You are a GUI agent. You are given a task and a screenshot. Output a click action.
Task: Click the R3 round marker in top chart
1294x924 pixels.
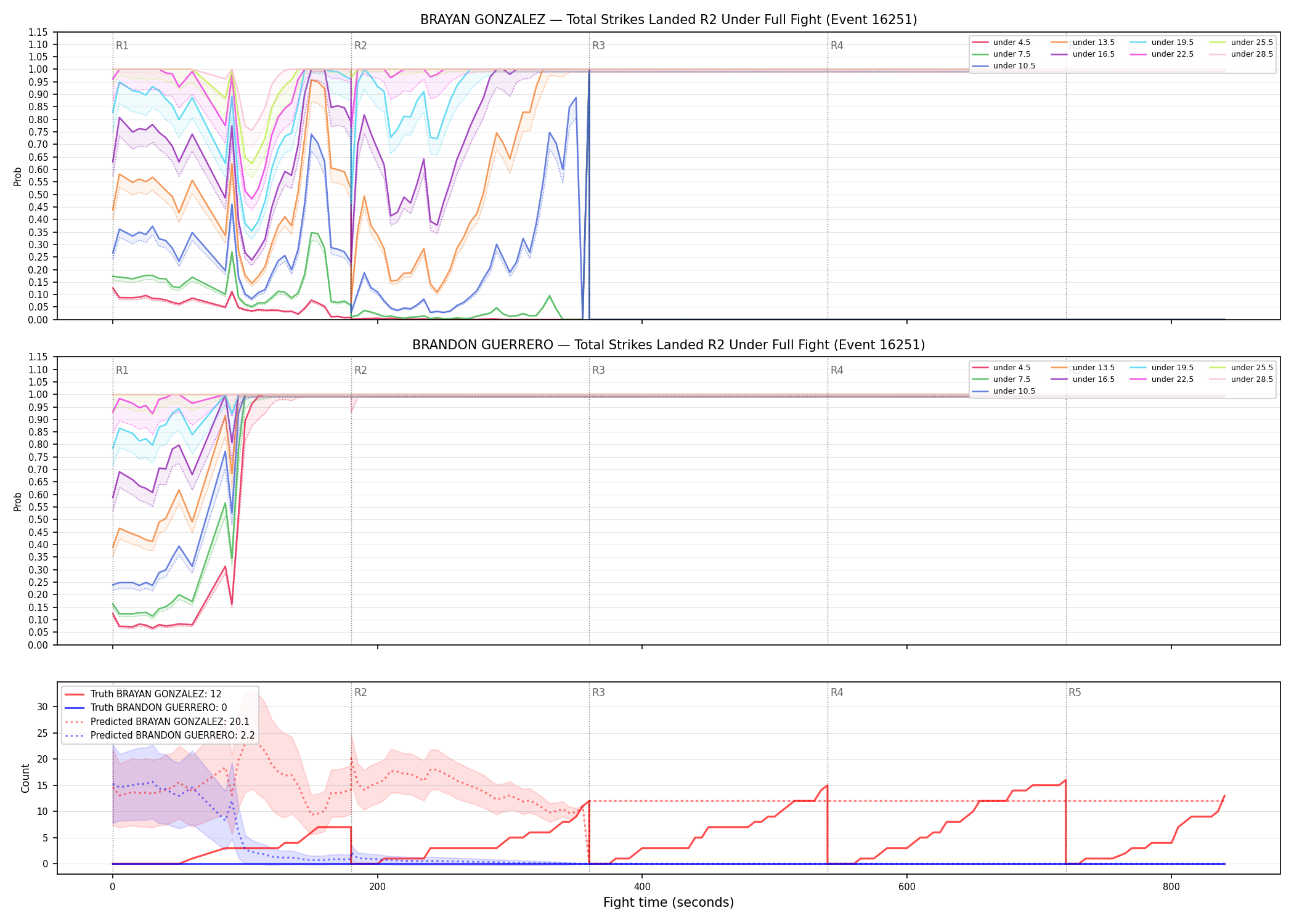pos(598,46)
